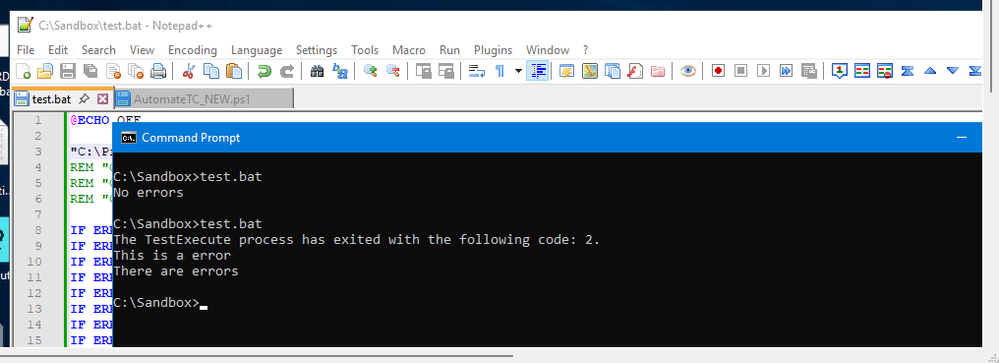Open user-defined language dialog icon
999x363 pixels.
pyautogui.click(x=567, y=71)
